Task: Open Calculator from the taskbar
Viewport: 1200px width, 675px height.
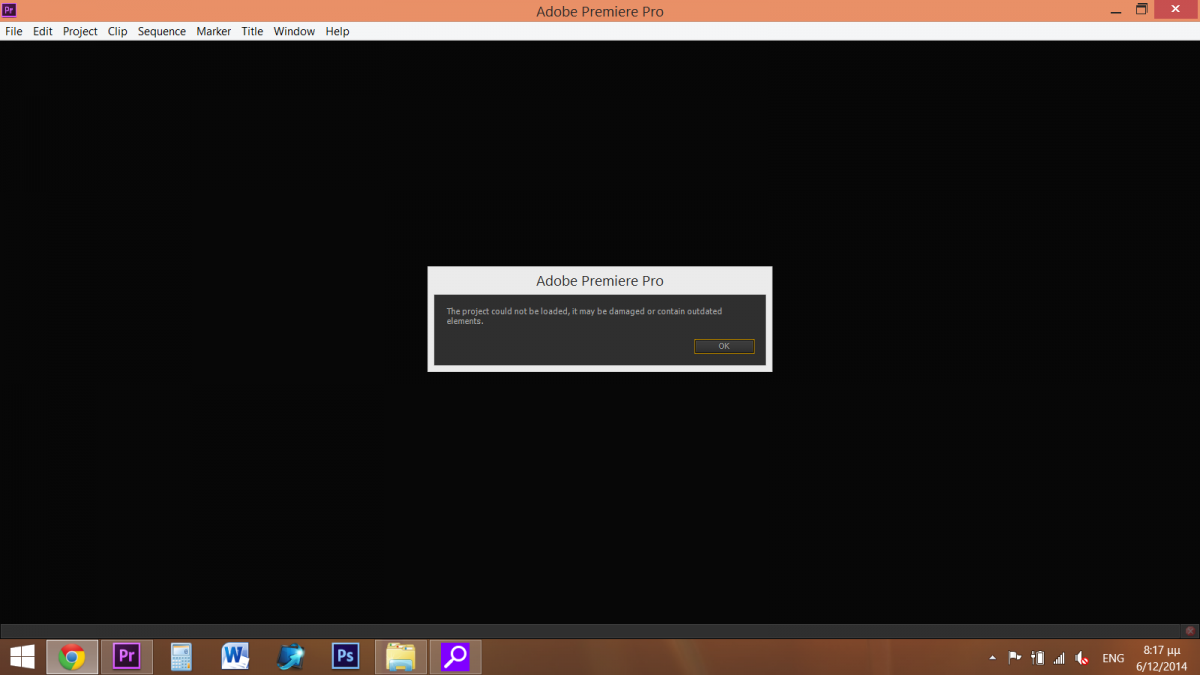Action: click(181, 657)
